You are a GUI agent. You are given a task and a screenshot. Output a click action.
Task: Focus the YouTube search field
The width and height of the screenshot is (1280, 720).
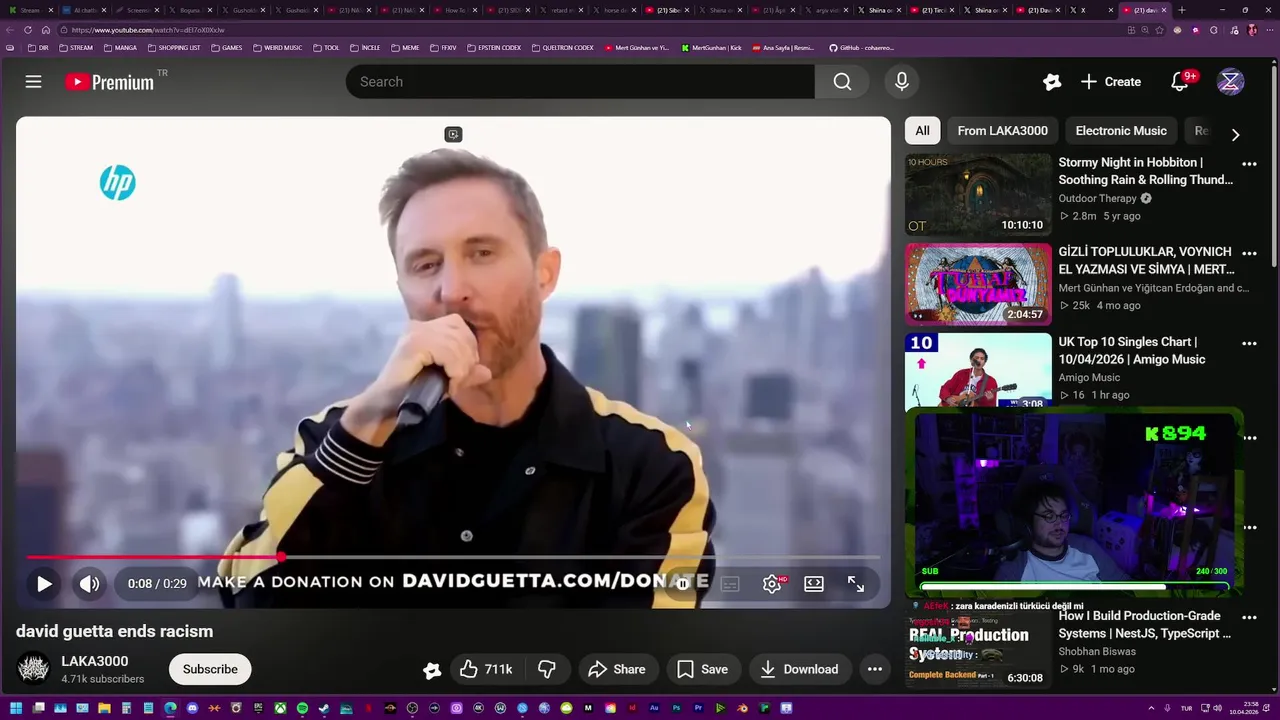(x=580, y=82)
